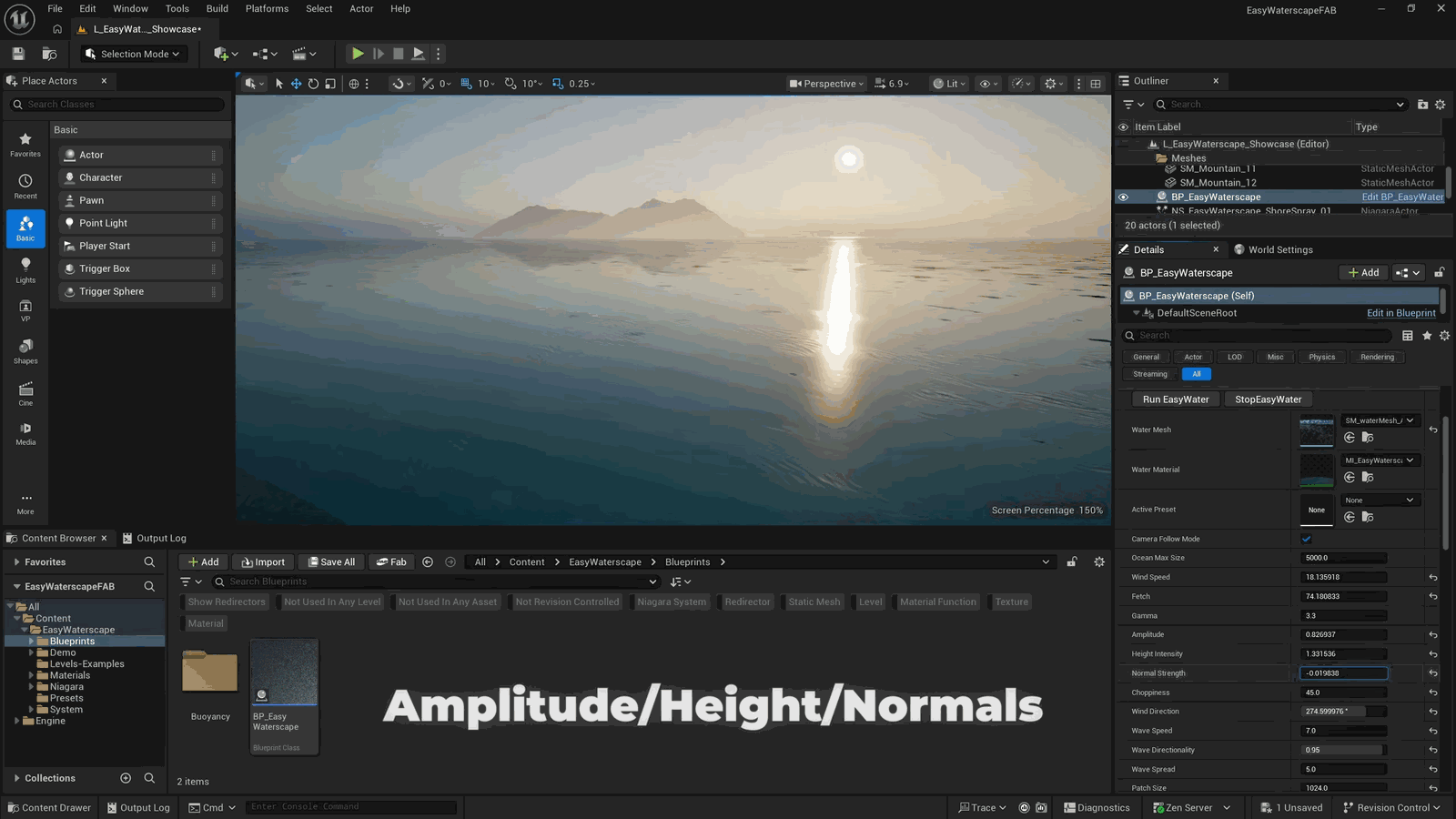1456x819 pixels.
Task: Click the StopEasyWater button
Action: pyautogui.click(x=1268, y=399)
